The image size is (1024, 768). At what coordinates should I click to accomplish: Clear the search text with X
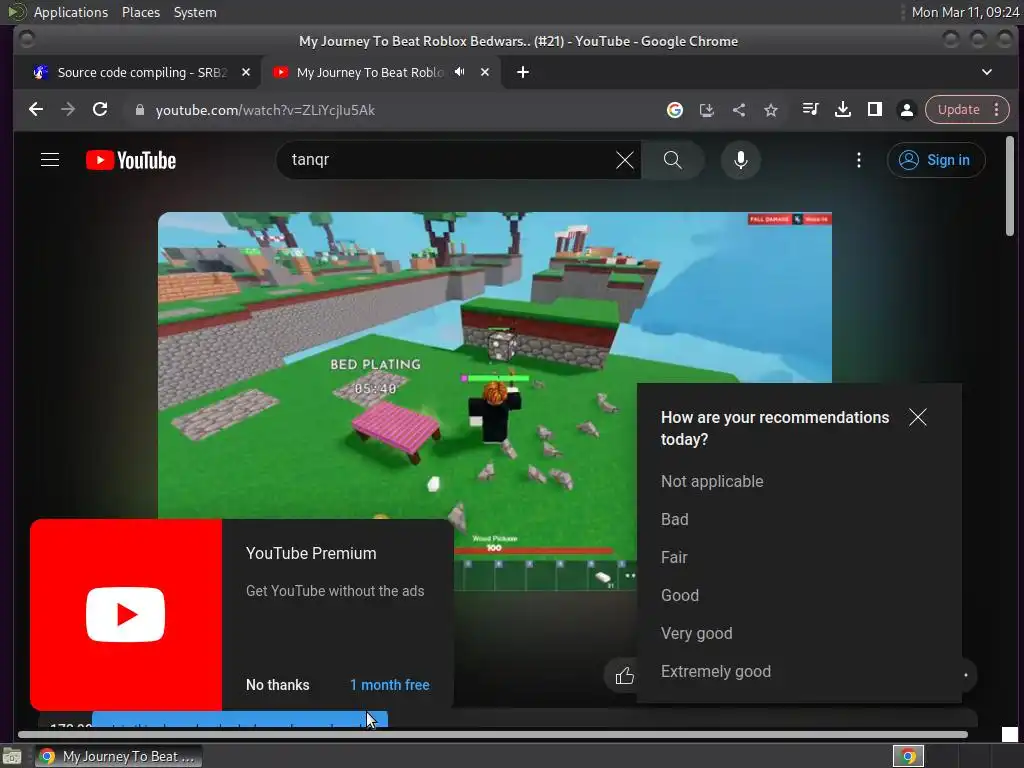point(624,160)
